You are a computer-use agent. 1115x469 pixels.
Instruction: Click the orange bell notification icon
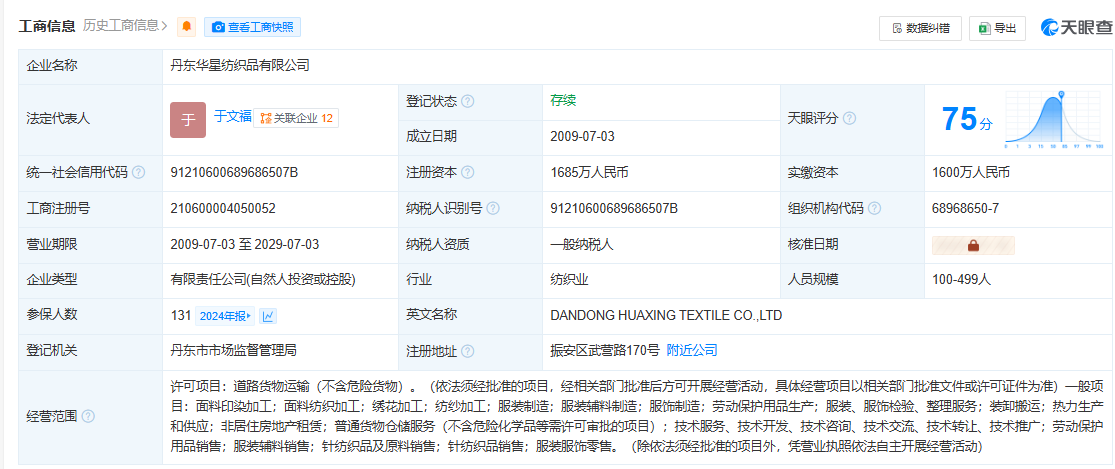186,27
